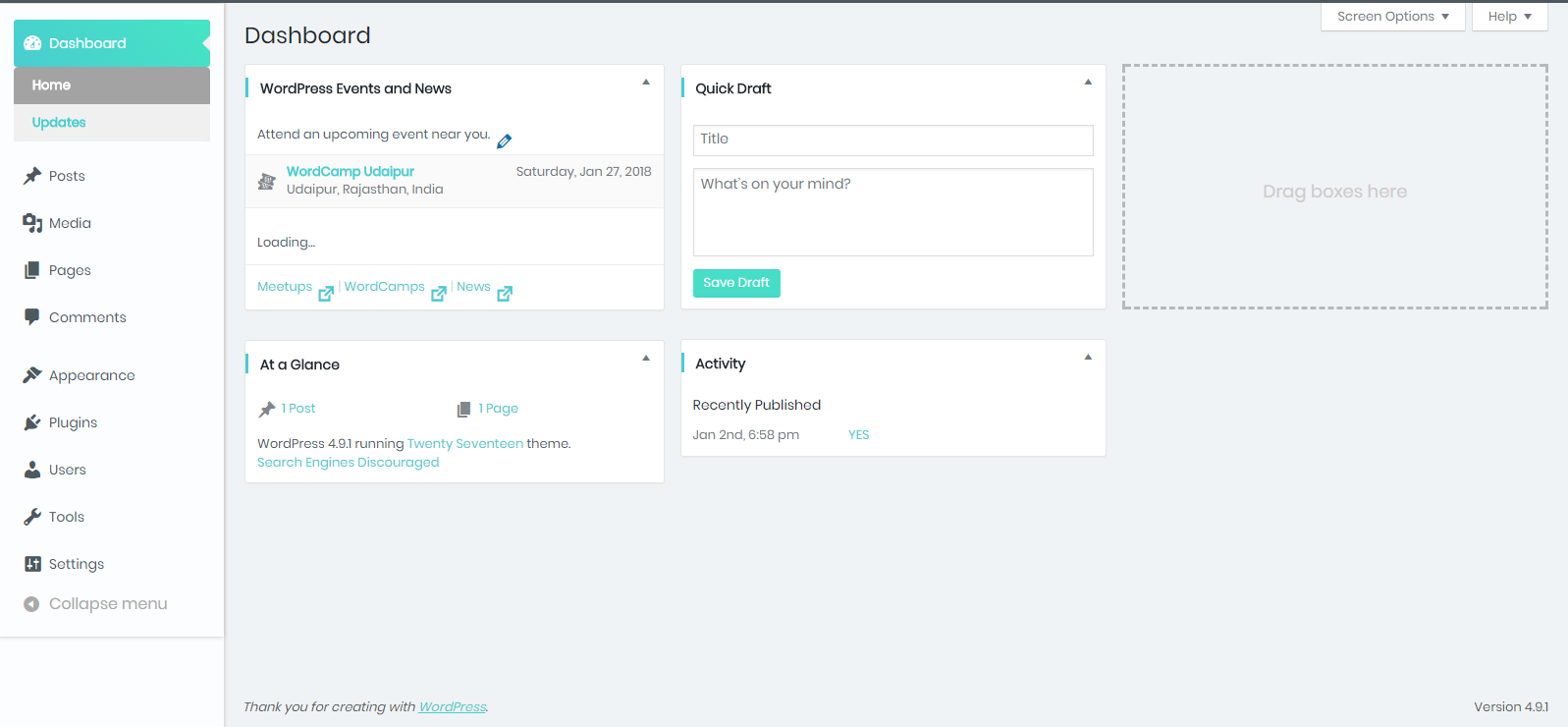Screen dimensions: 1568x727
Task: Click the Collapse menu arrow icon
Action: pyautogui.click(x=31, y=604)
